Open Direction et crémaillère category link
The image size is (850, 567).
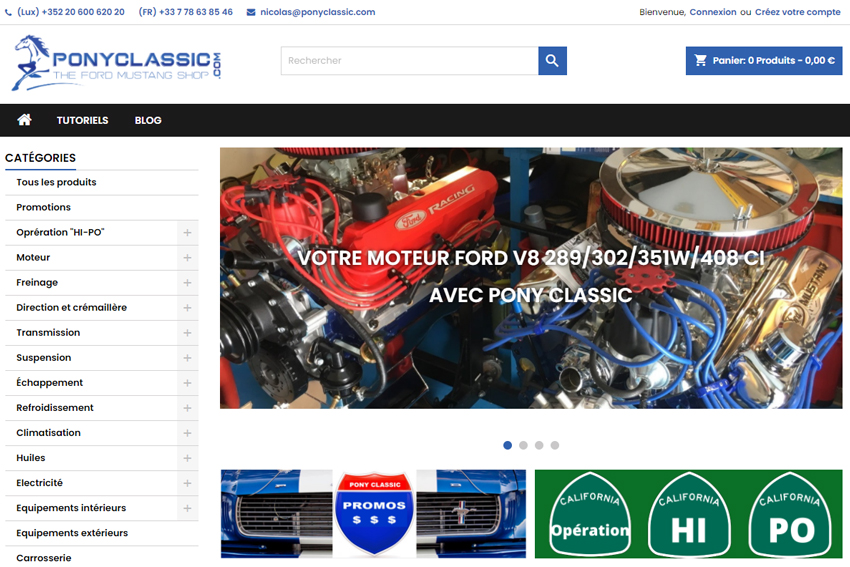[x=72, y=307]
